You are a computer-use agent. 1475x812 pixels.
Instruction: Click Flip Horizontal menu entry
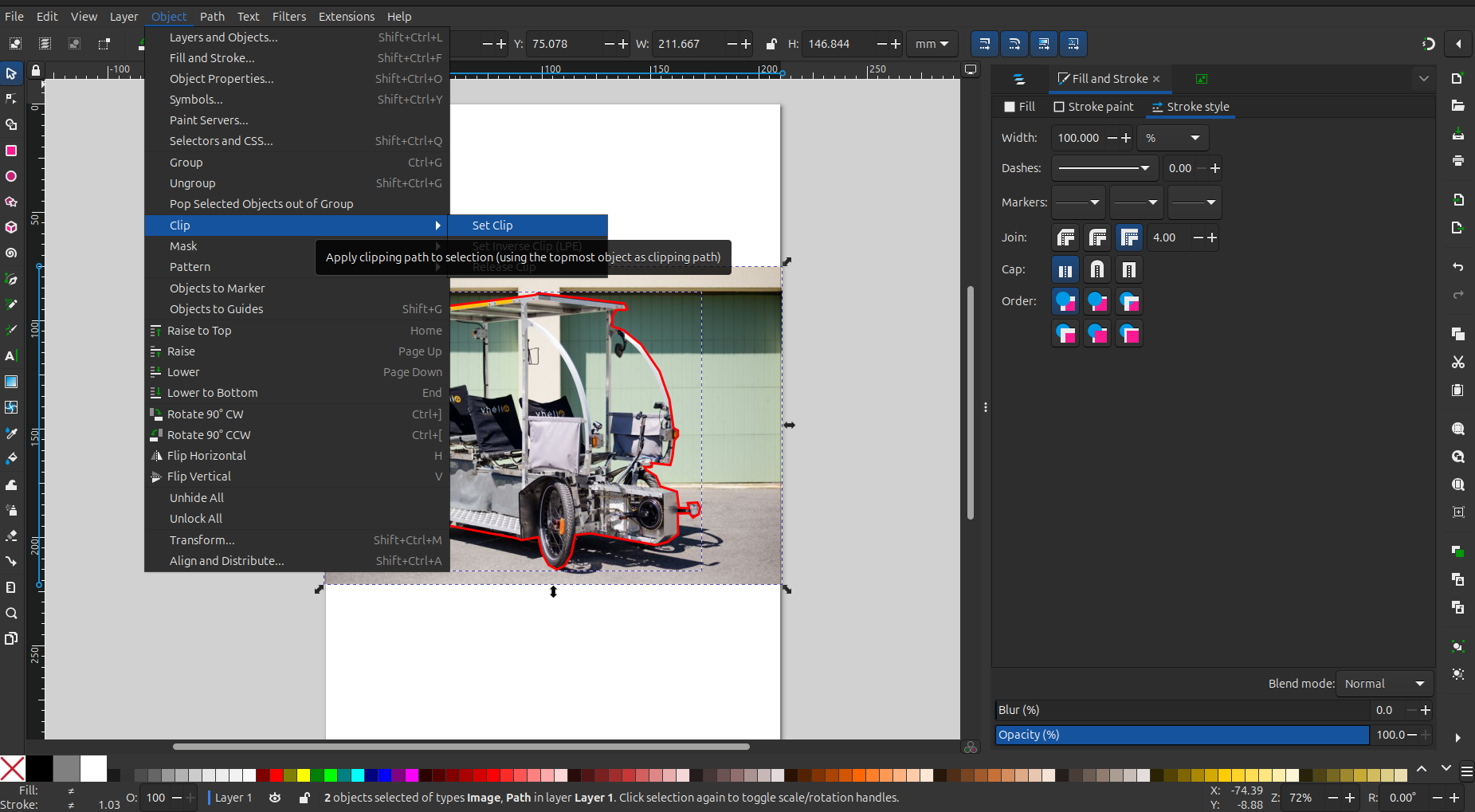pos(297,456)
